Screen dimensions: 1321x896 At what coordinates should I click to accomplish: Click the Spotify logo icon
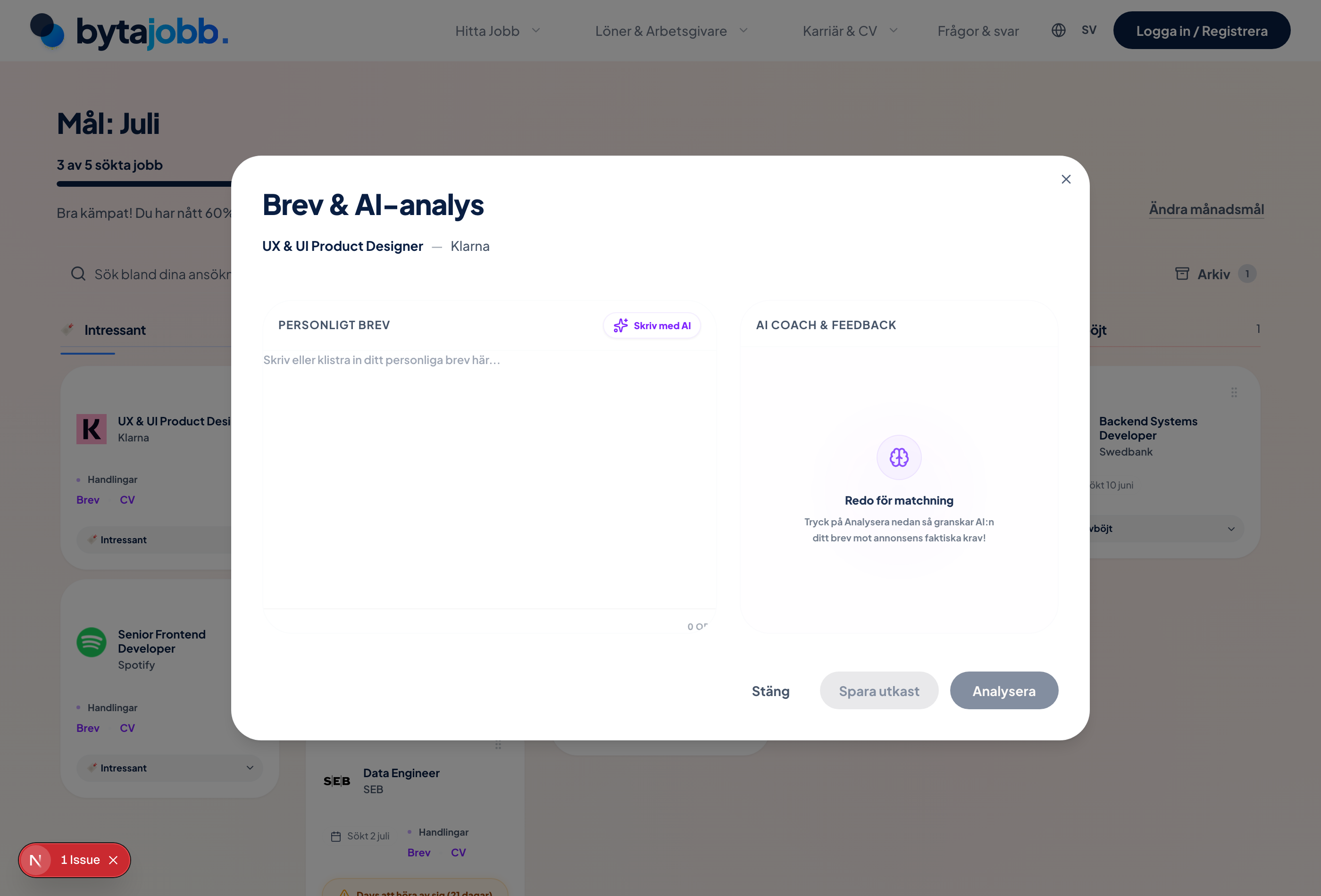pyautogui.click(x=92, y=642)
